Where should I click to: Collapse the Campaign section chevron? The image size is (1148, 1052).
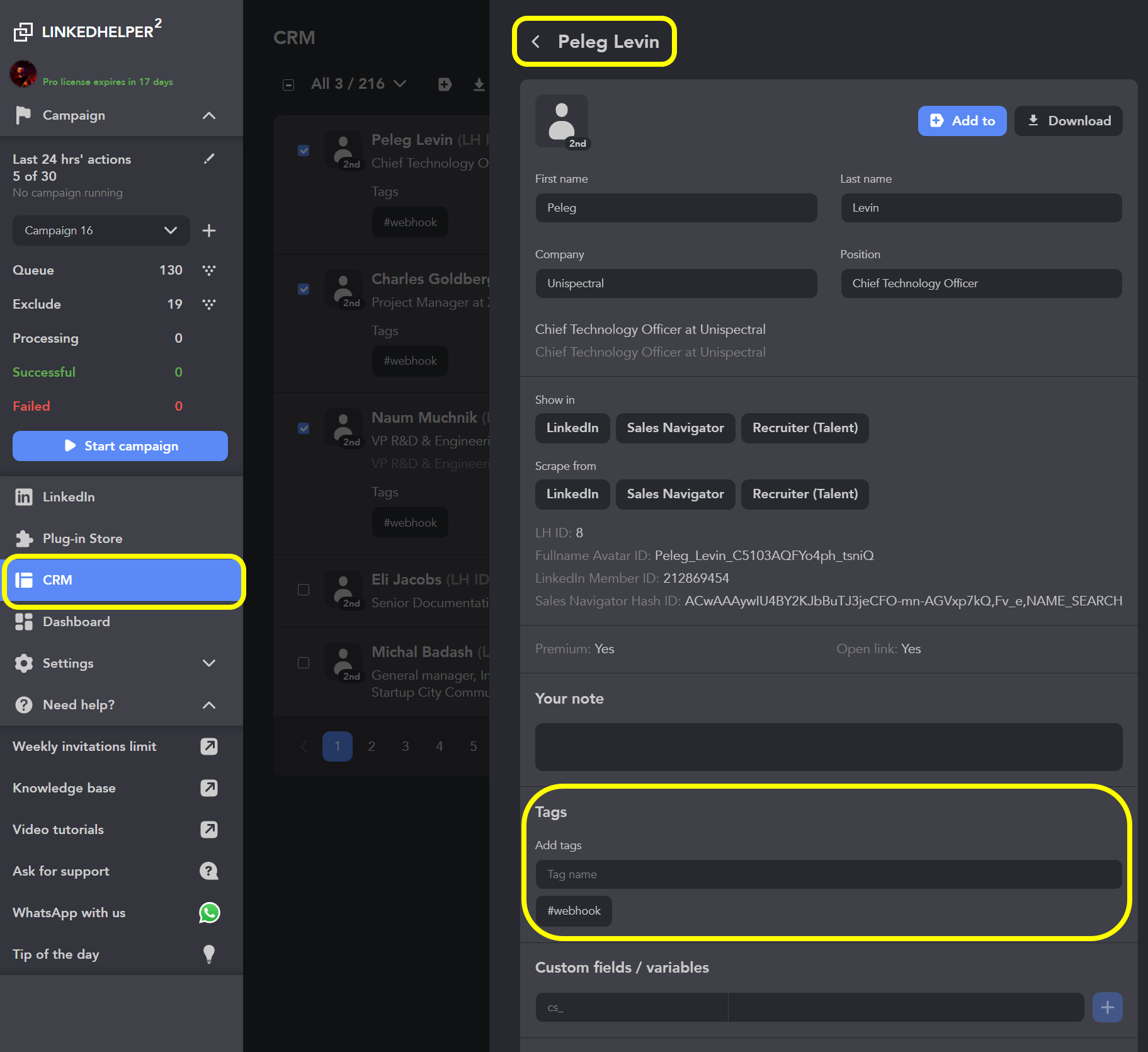pyautogui.click(x=209, y=115)
